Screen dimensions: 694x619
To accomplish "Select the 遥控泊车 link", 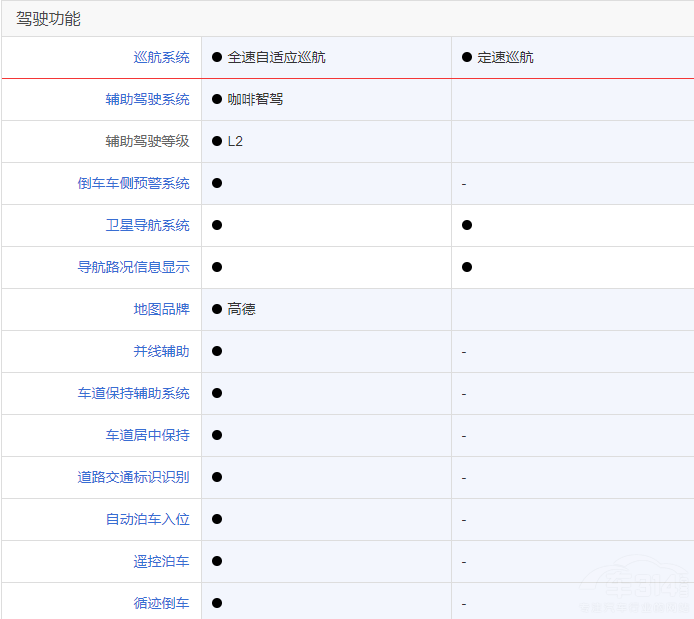I will point(161,561).
